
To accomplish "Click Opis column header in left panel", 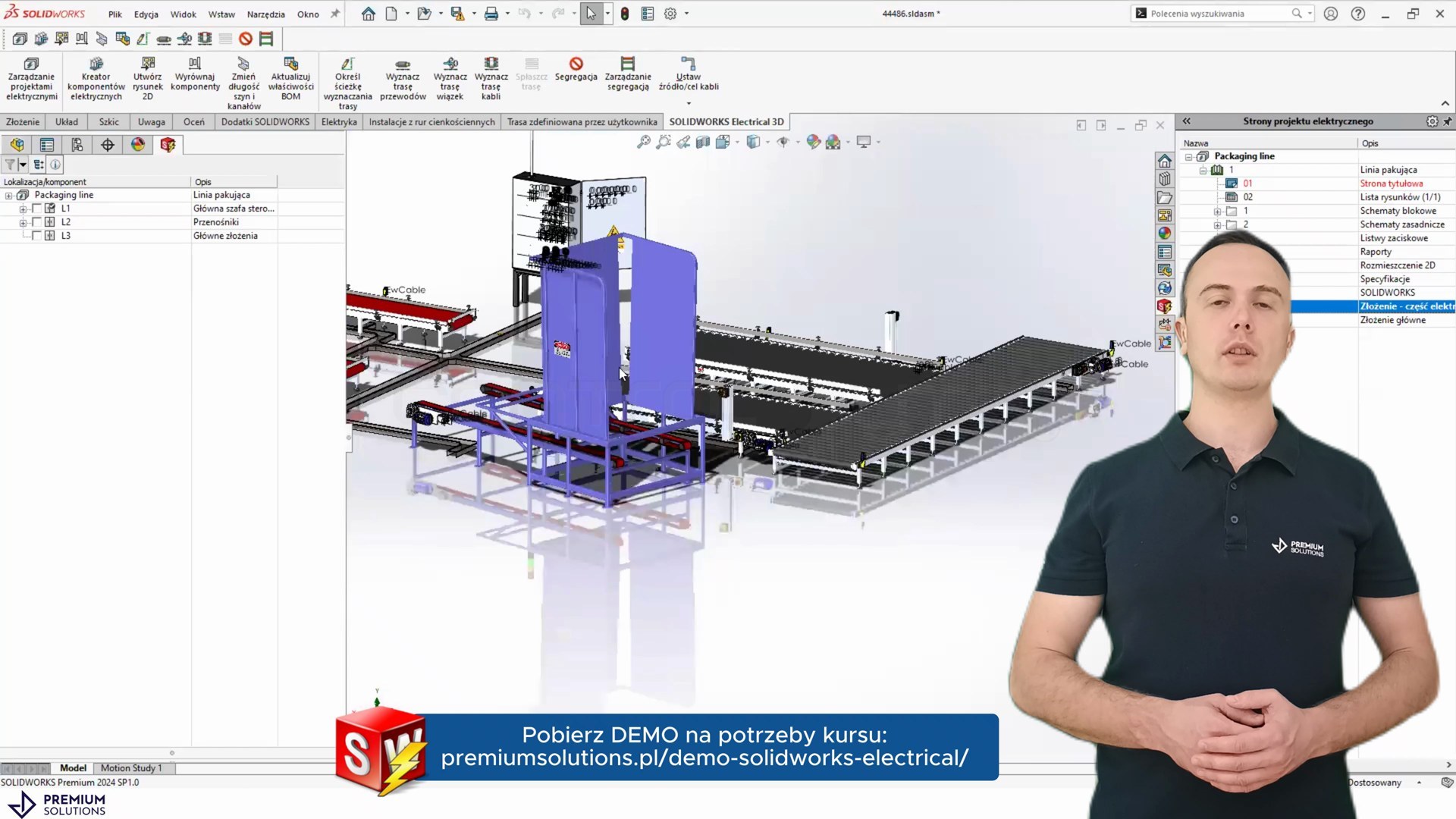I will click(234, 182).
